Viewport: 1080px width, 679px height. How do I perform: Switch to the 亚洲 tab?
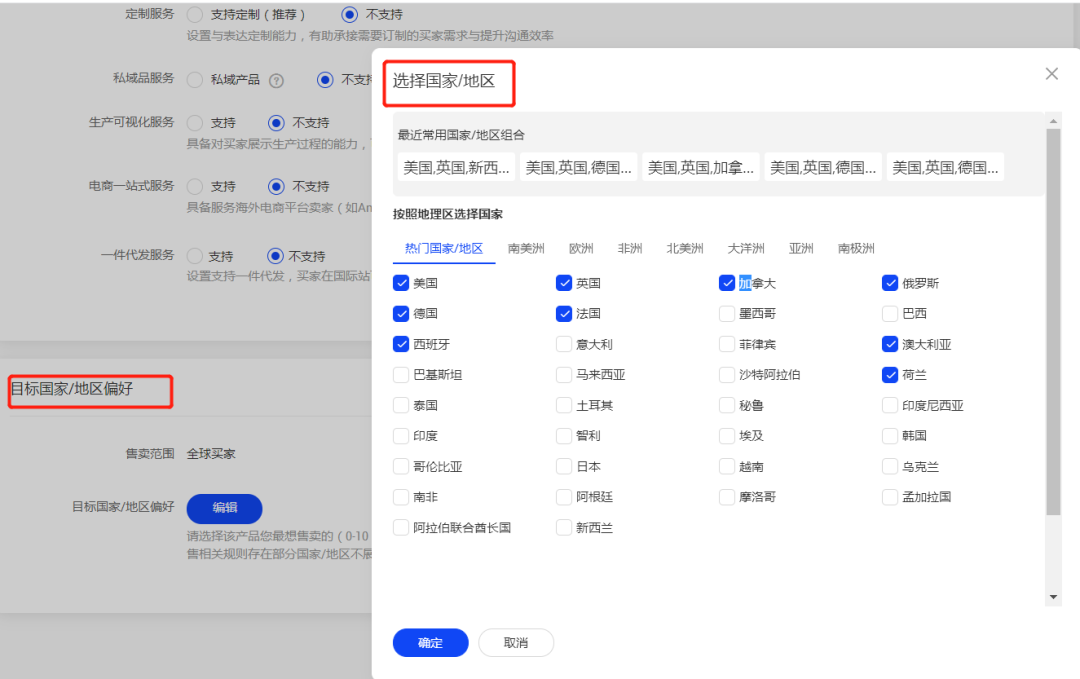click(x=801, y=248)
